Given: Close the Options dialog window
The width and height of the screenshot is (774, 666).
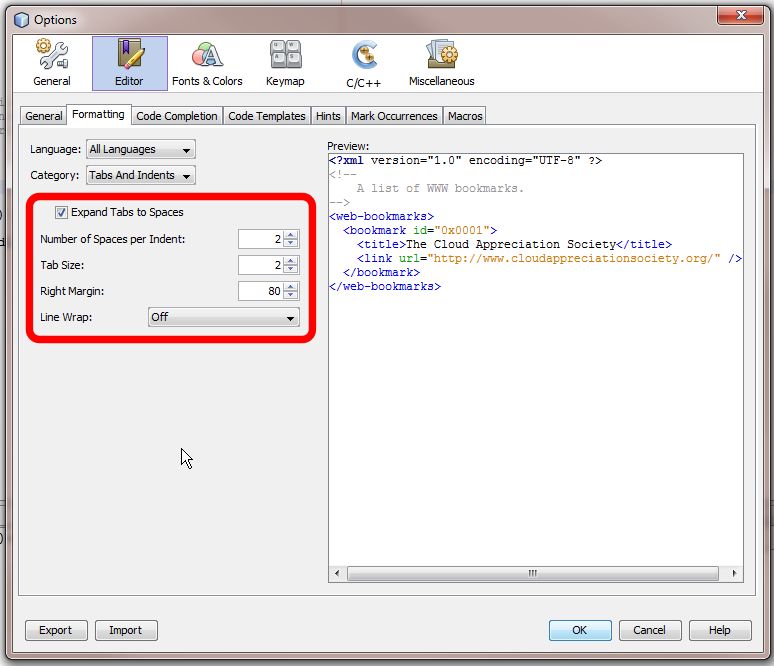Looking at the screenshot, I should pyautogui.click(x=740, y=15).
